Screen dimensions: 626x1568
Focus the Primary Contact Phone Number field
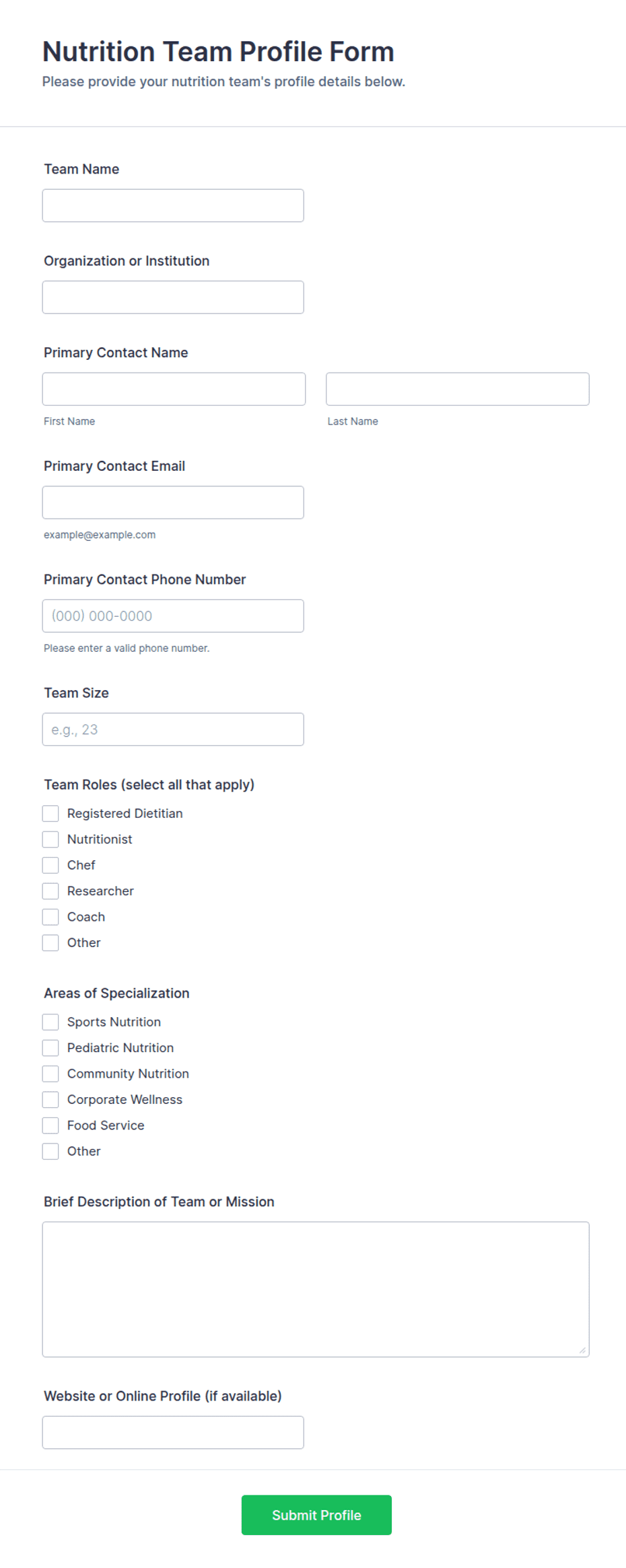173,615
